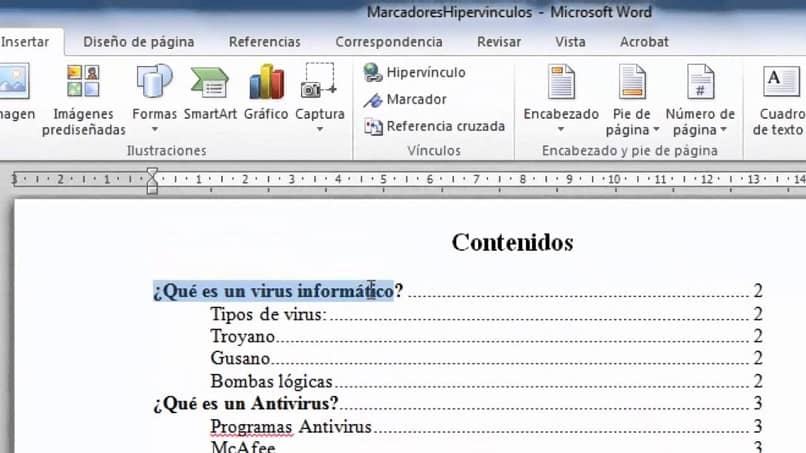The image size is (806, 453).
Task: Click the indent marker on ruler
Action: 152,180
